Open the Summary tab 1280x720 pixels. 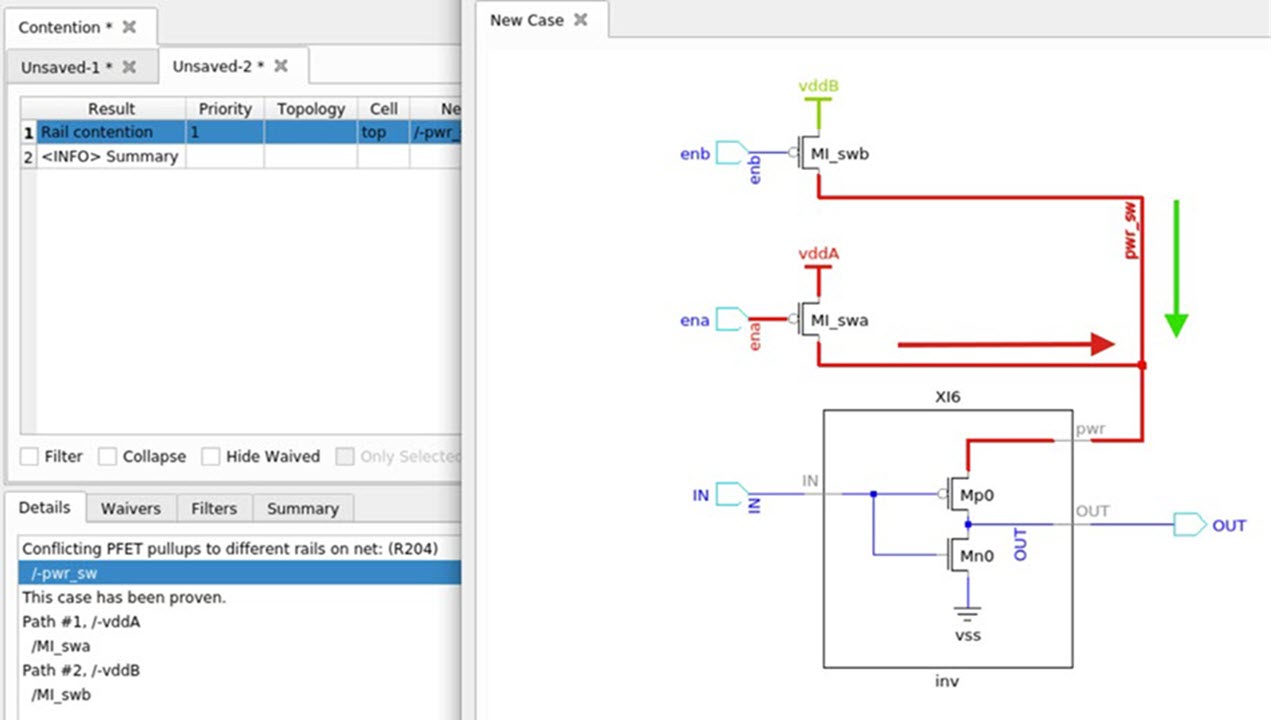pyautogui.click(x=302, y=508)
